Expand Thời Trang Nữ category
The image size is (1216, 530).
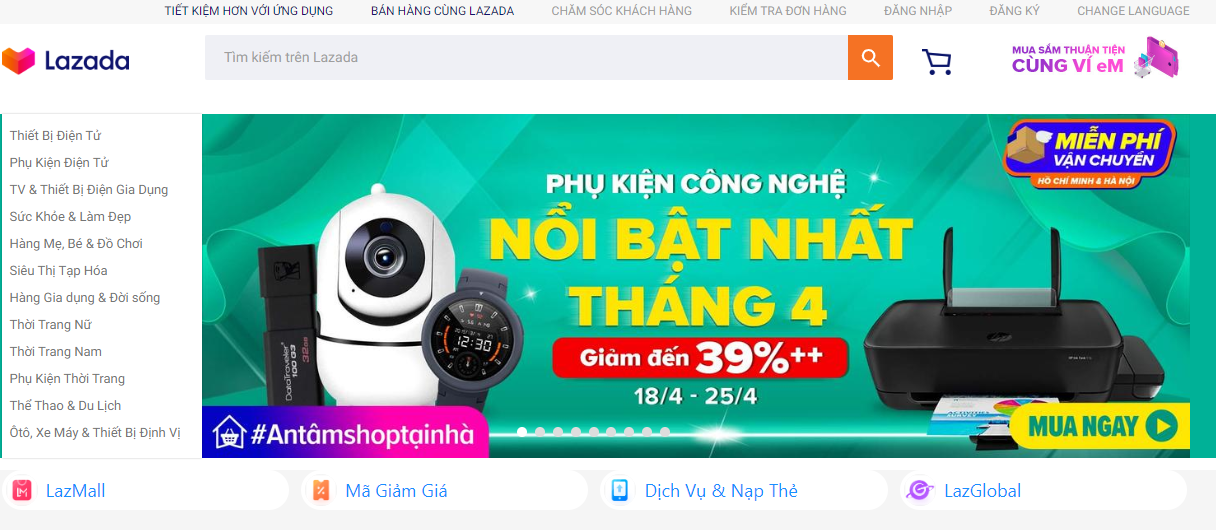[50, 324]
